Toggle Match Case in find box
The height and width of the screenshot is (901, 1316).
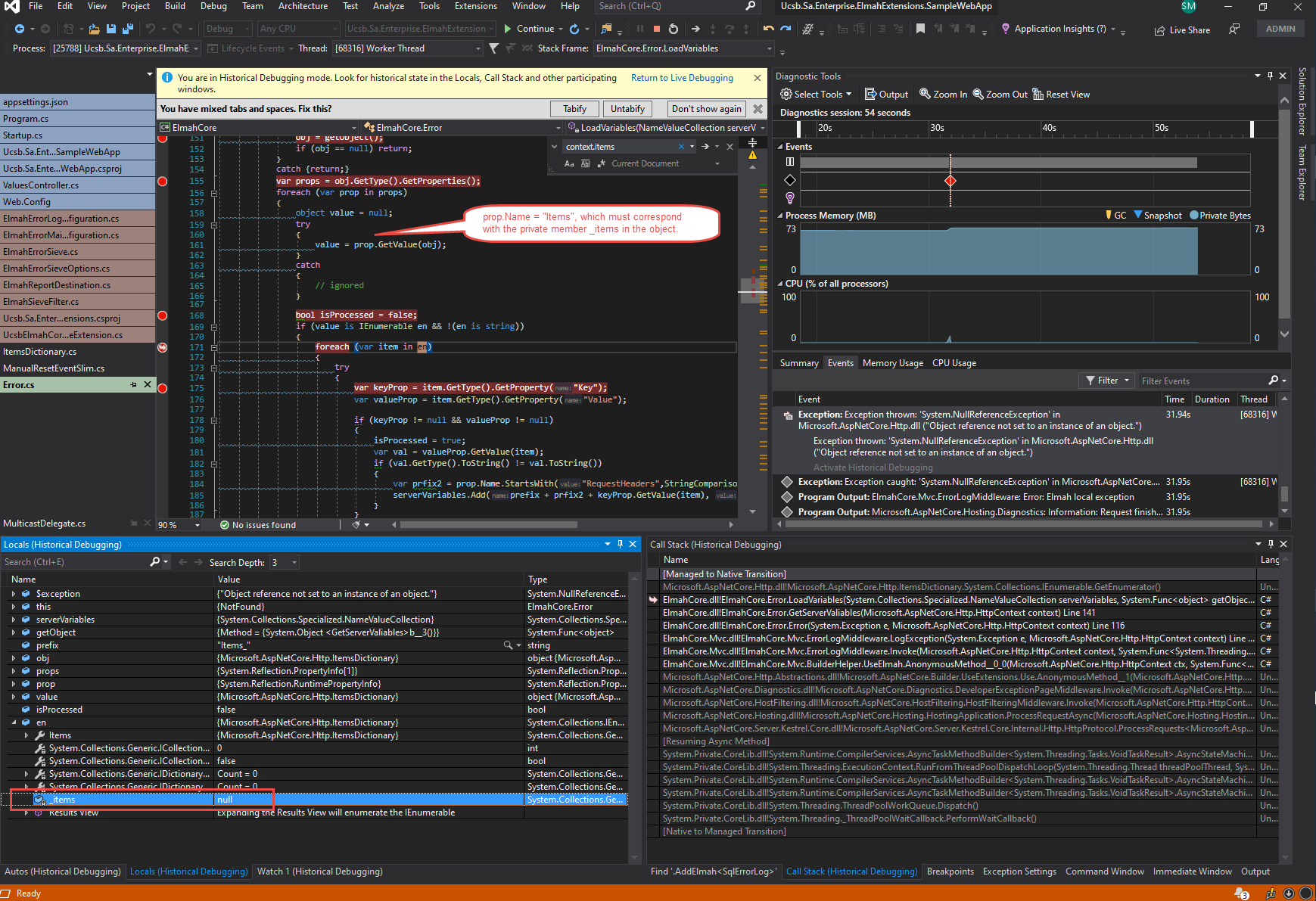click(x=569, y=163)
